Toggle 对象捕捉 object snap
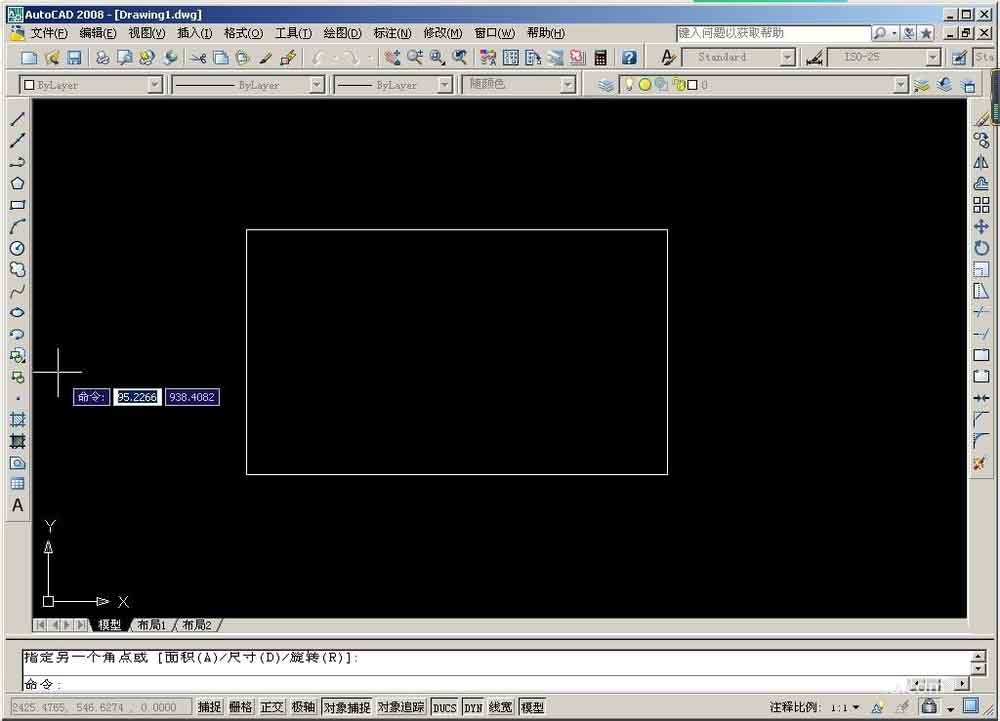This screenshot has width=1000, height=721. [347, 707]
